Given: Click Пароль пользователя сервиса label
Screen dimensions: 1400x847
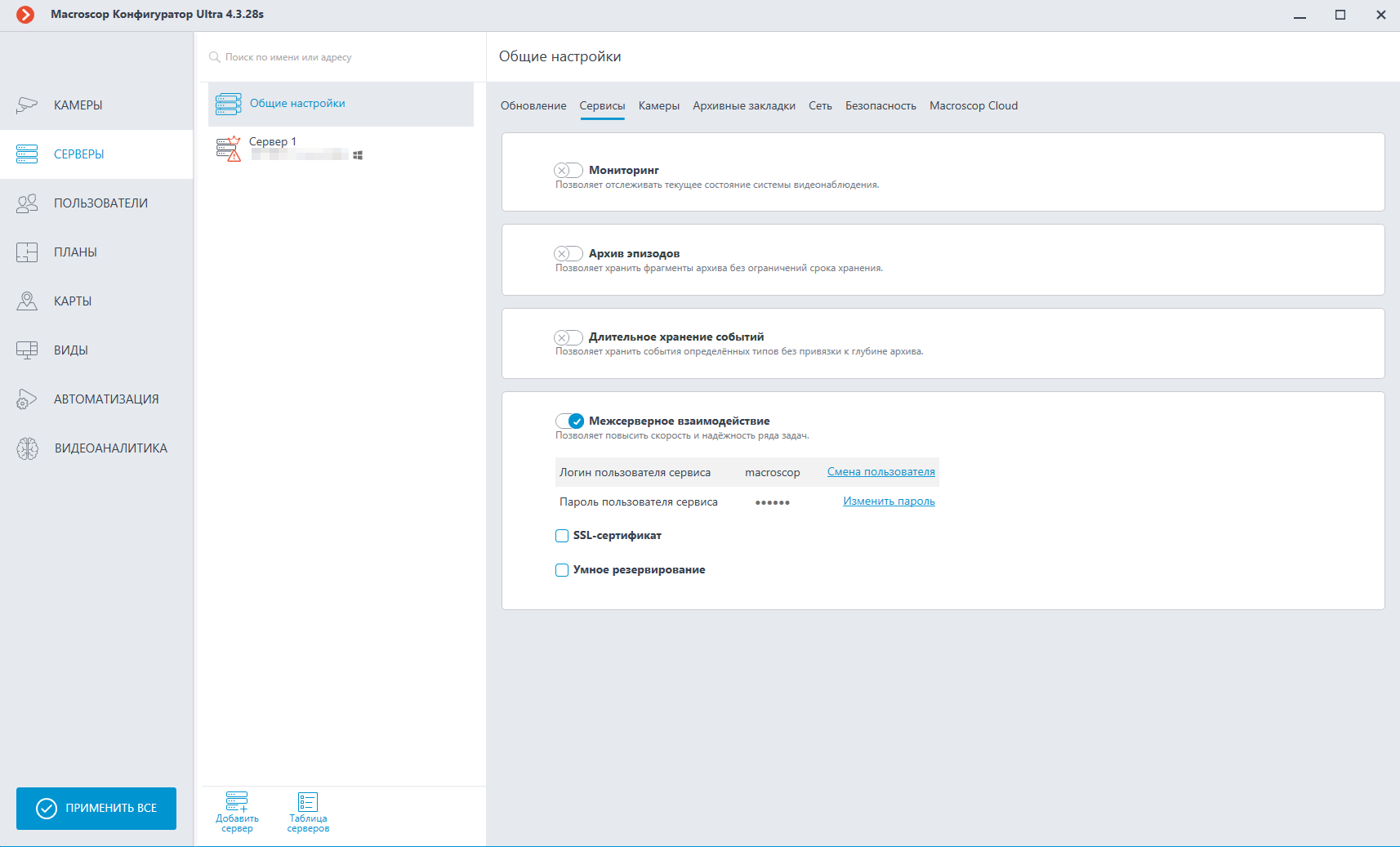Looking at the screenshot, I should tap(639, 502).
